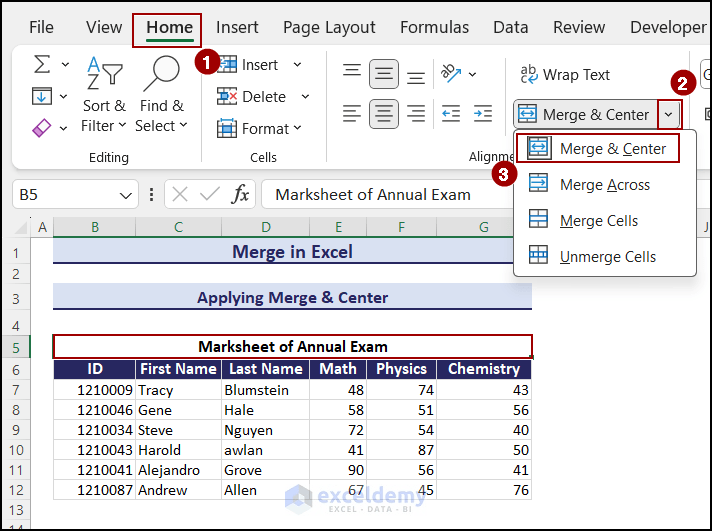Image resolution: width=712 pixels, height=531 pixels.
Task: Open the AutoSum dropdown arrow
Action: tap(65, 65)
